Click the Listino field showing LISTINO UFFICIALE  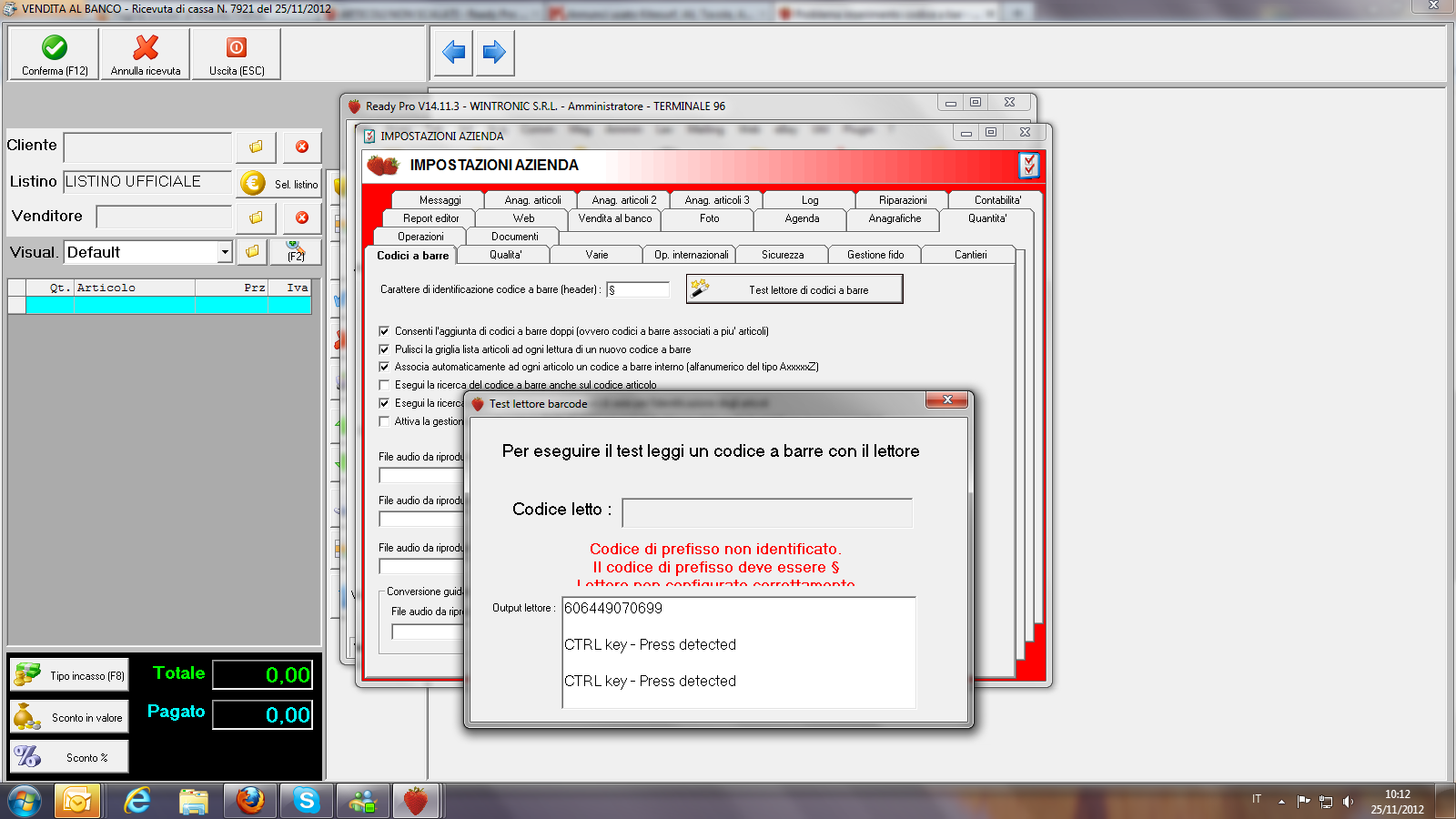pos(147,182)
